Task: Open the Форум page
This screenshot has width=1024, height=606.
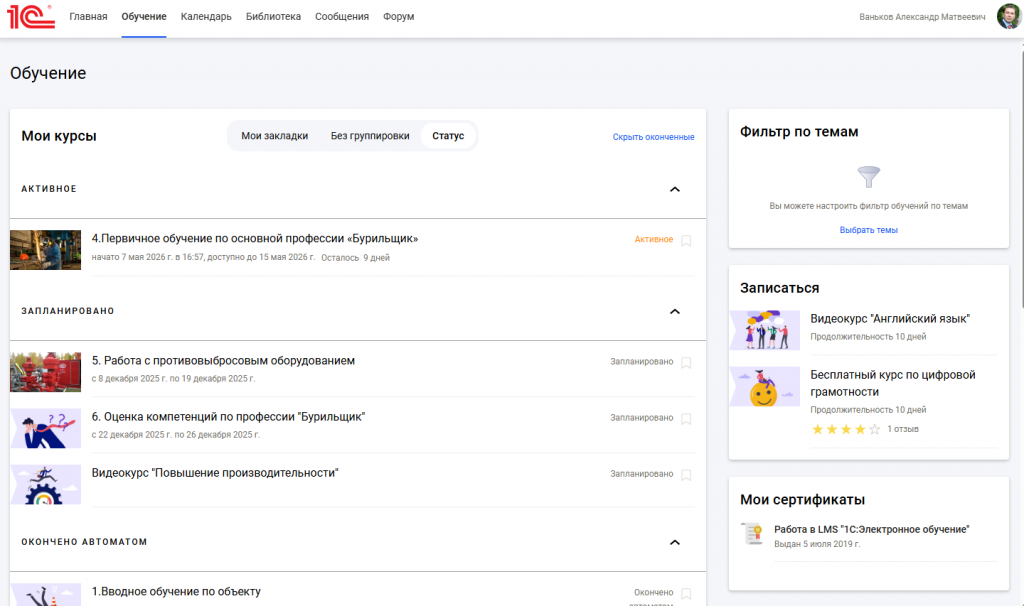Action: (398, 16)
